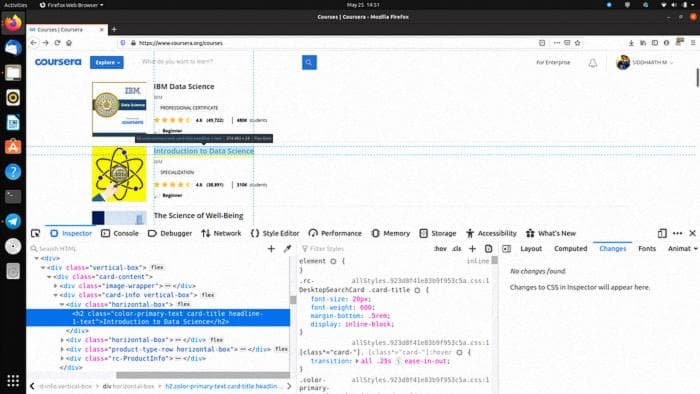Reload the page
The image size is (700, 394).
click(57, 43)
